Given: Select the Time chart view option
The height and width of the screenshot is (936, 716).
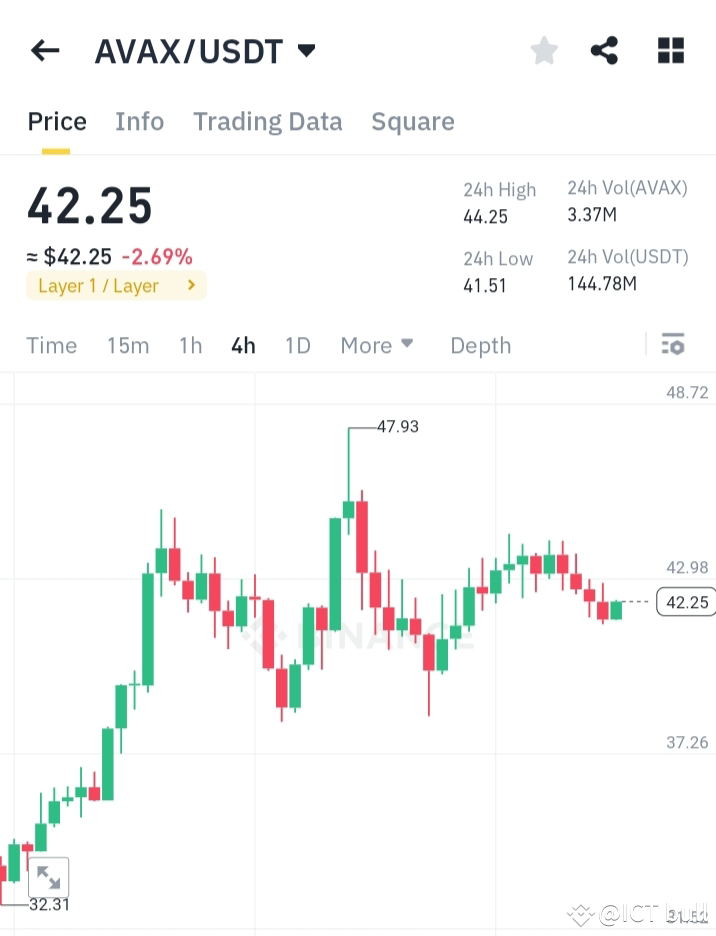Looking at the screenshot, I should (x=51, y=345).
